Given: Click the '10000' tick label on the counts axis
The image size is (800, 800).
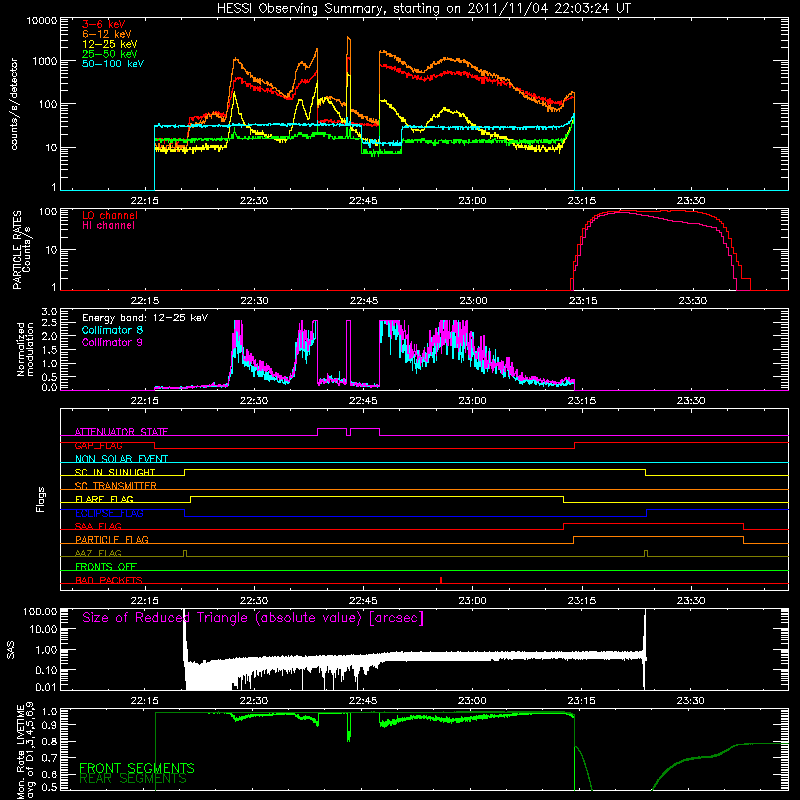Looking at the screenshot, I should point(41,21).
